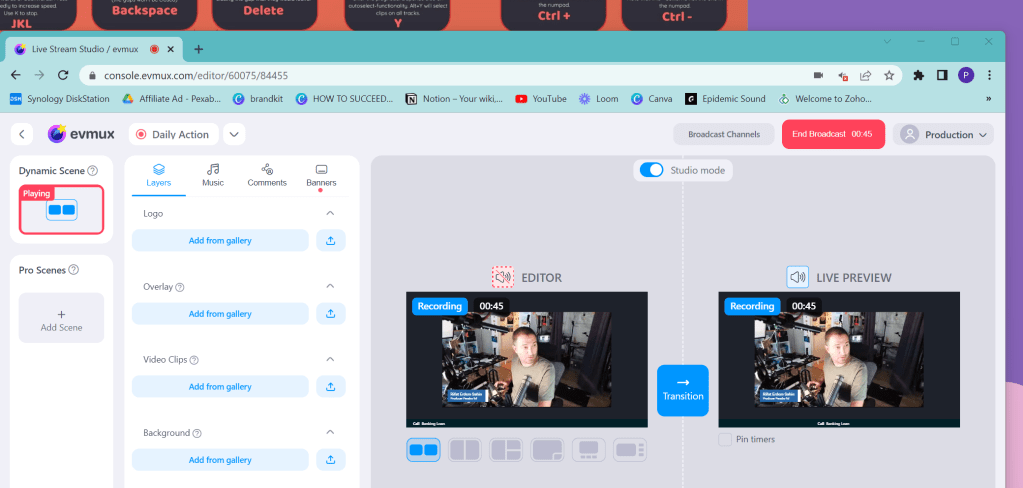The height and width of the screenshot is (488, 1023).
Task: Close the Live Stream Studio tab
Action: [171, 49]
